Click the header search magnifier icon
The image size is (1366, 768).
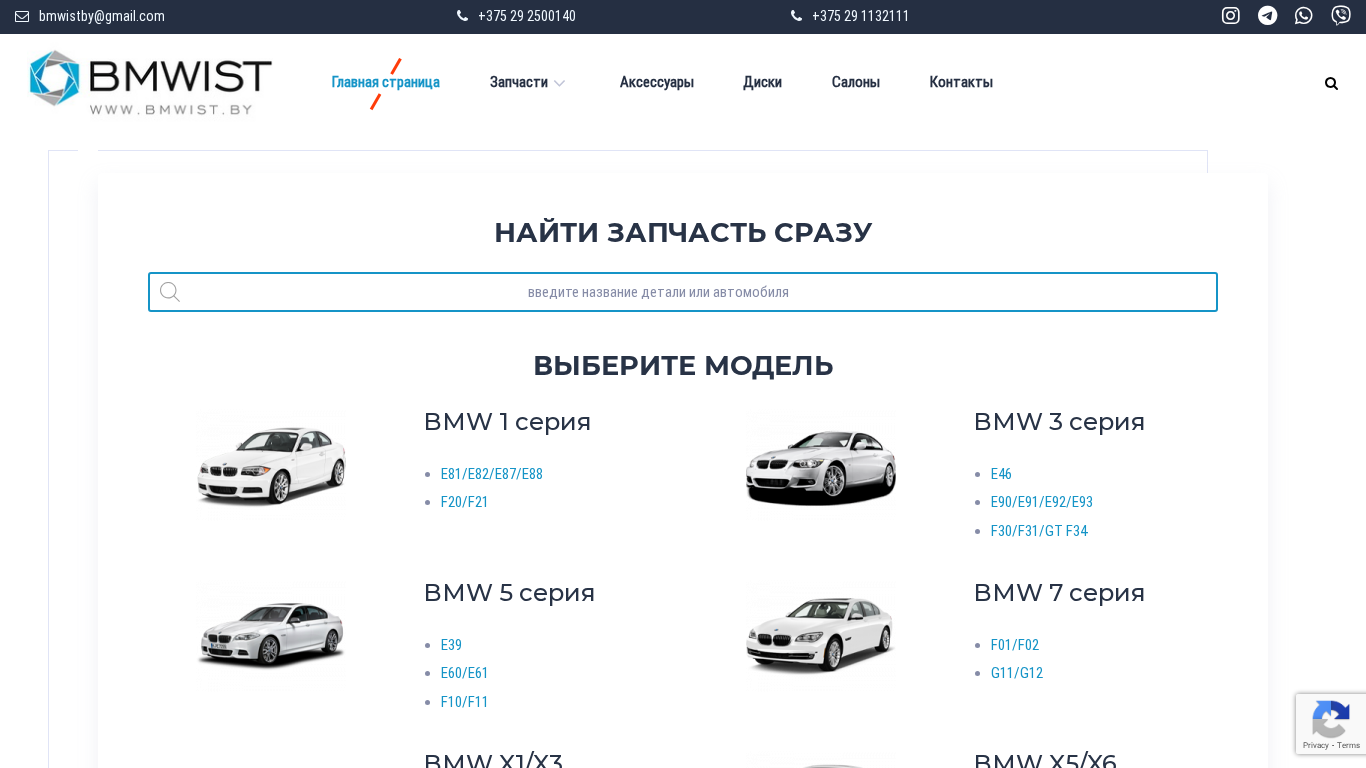point(1331,83)
